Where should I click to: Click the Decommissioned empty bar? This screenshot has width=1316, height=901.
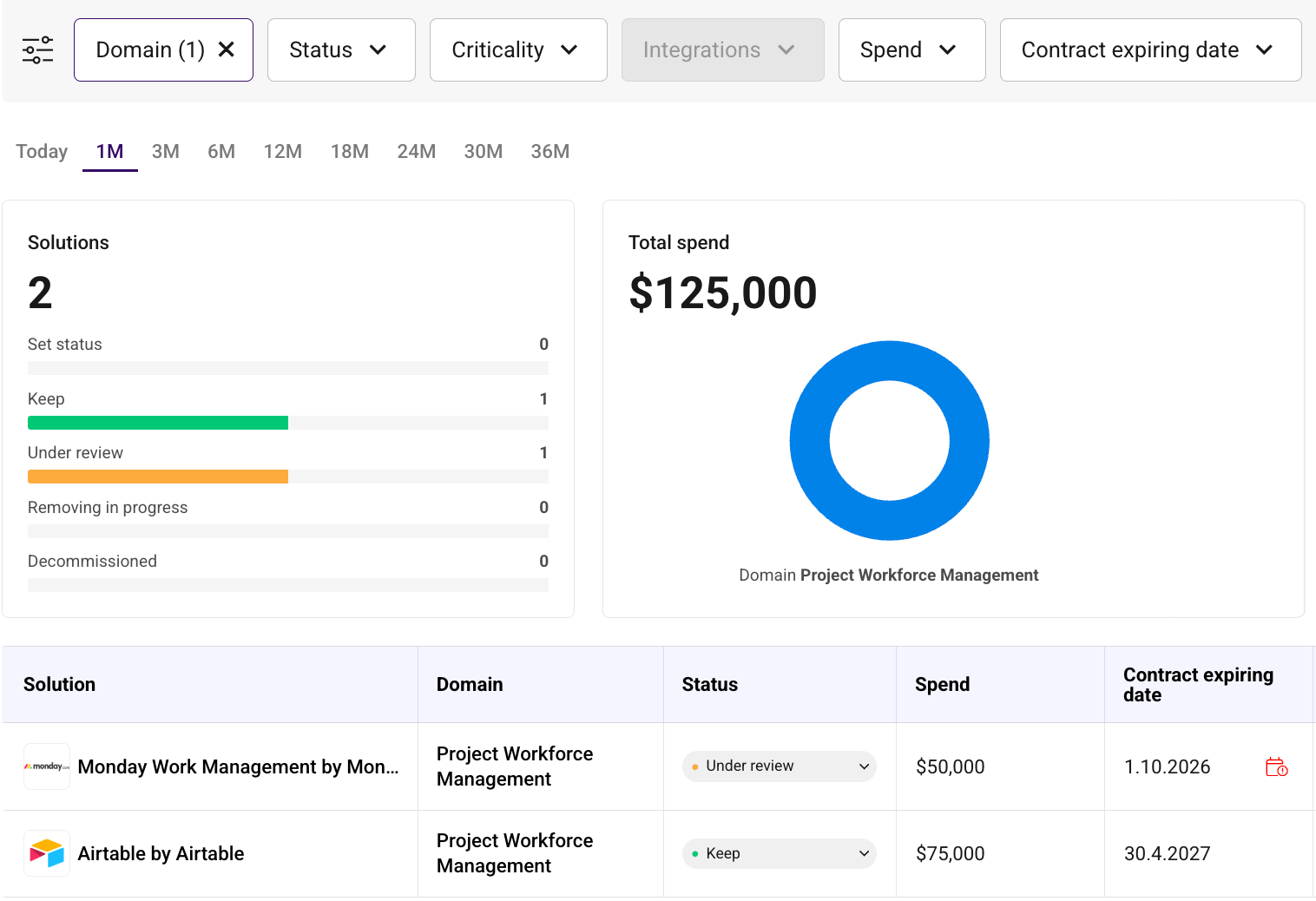[288, 585]
